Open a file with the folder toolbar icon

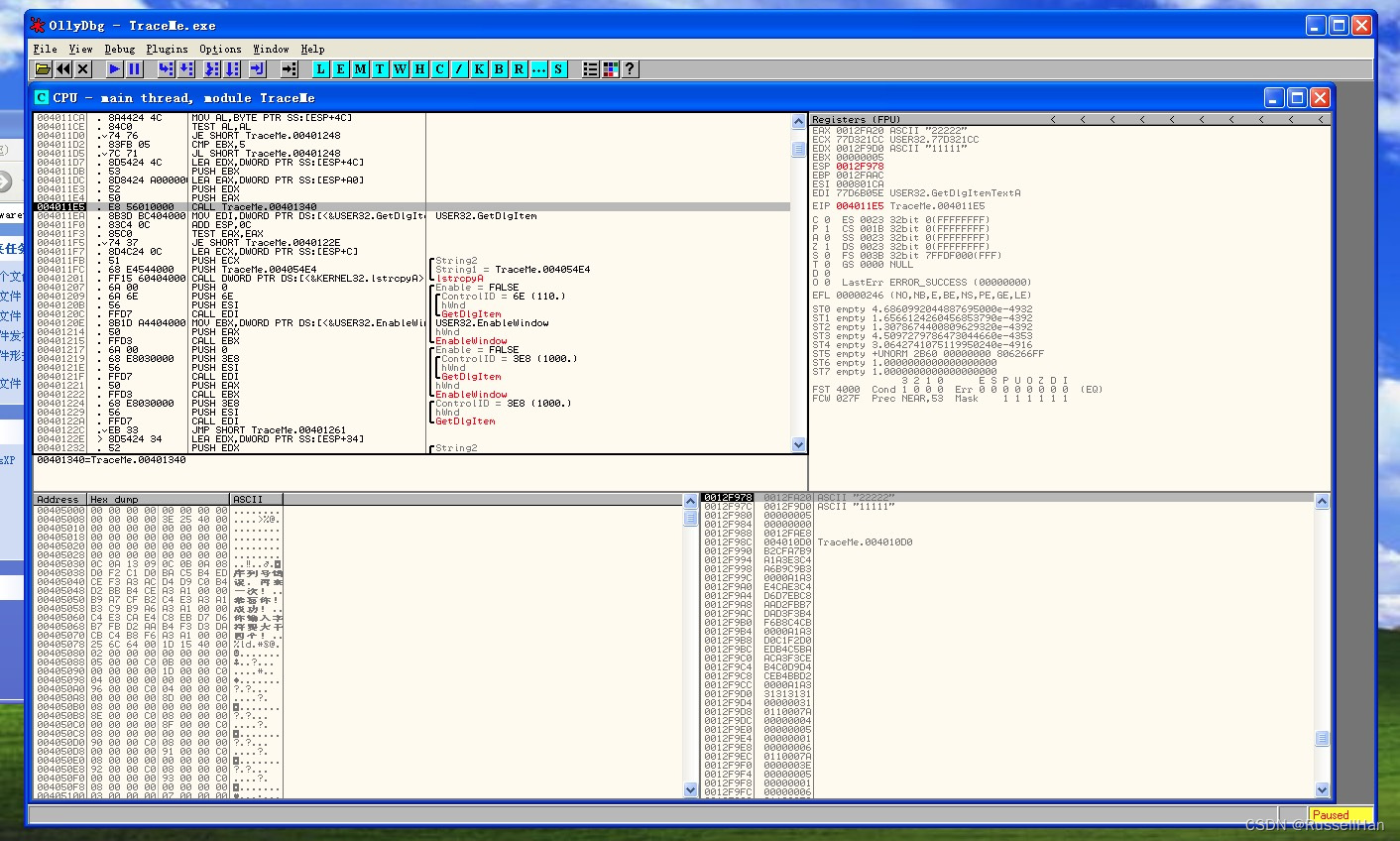[43, 69]
